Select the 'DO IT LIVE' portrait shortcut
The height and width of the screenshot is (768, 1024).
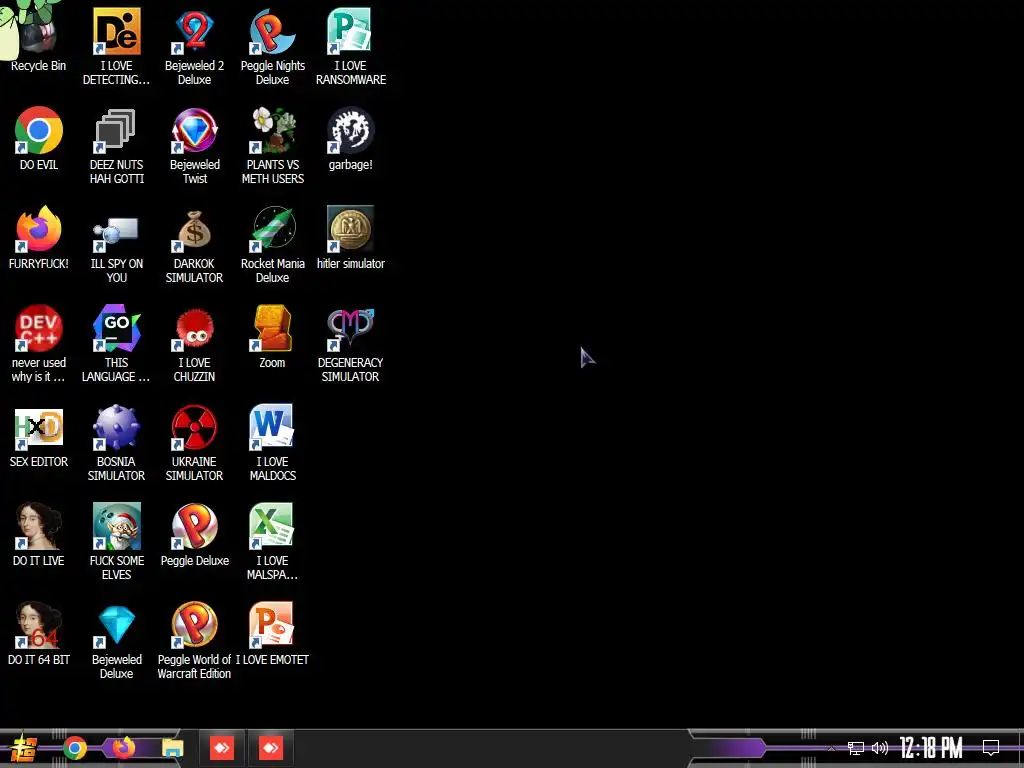39,526
